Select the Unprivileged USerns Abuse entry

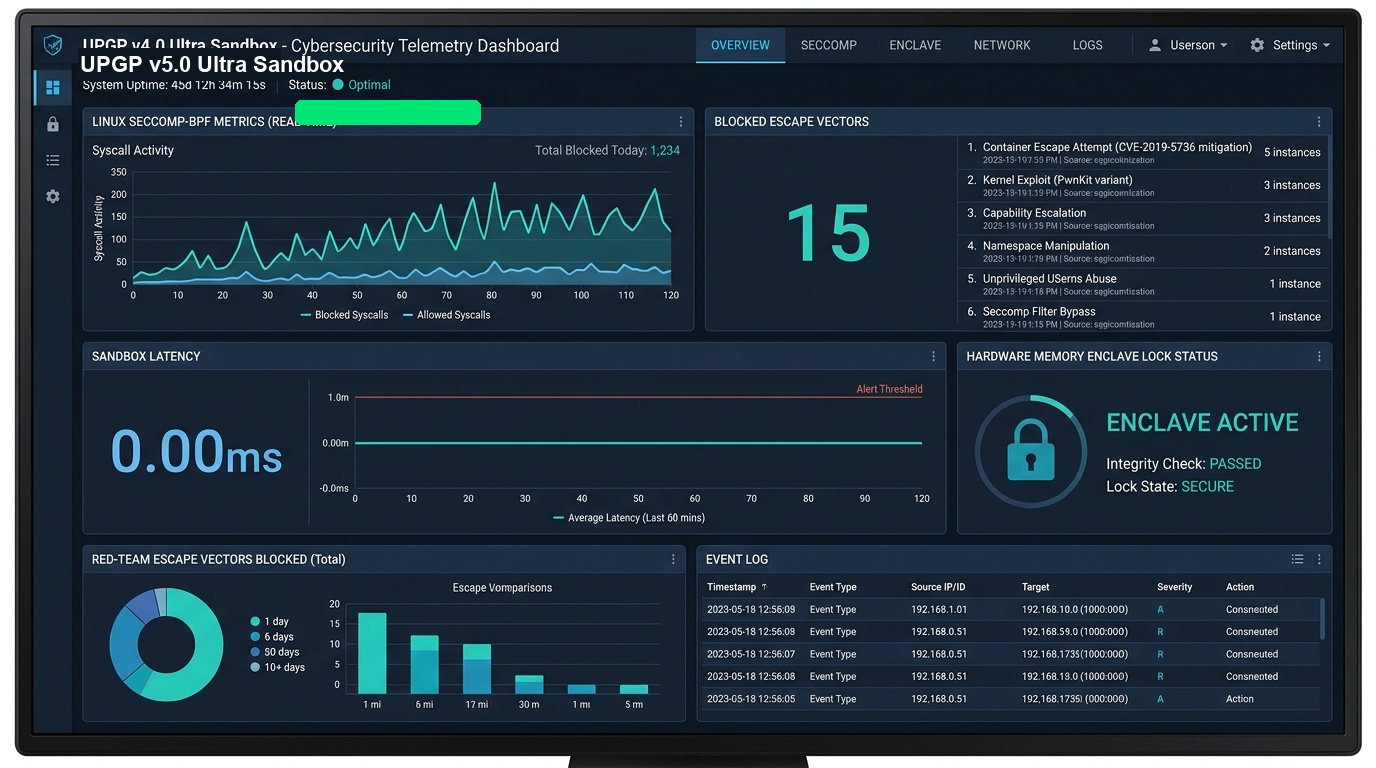point(1143,285)
